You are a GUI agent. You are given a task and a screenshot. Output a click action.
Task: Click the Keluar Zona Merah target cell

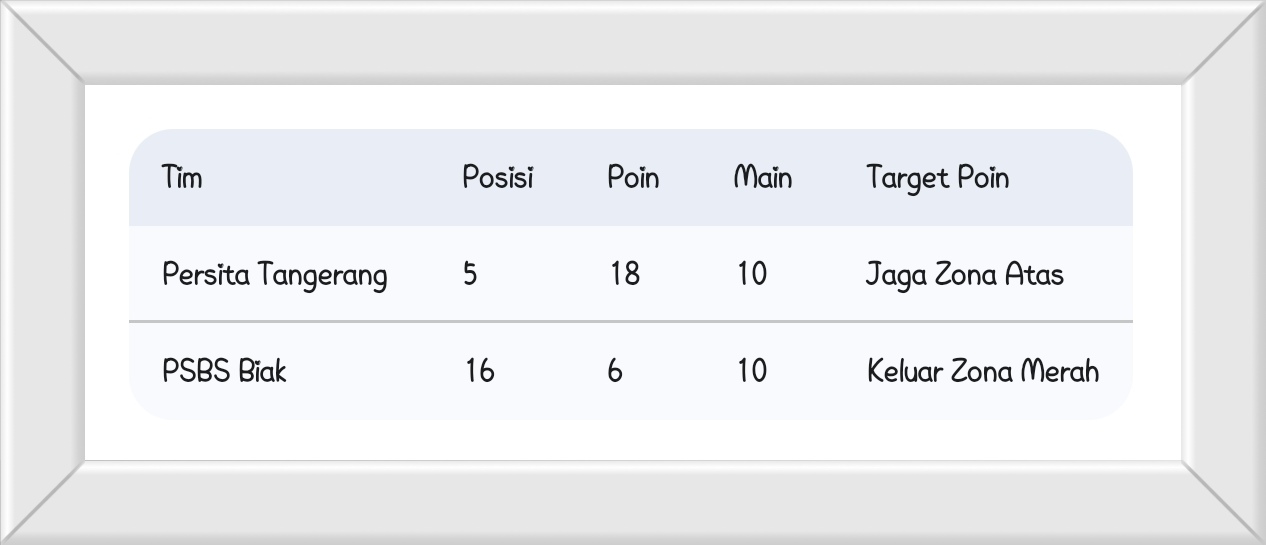pyautogui.click(x=982, y=371)
